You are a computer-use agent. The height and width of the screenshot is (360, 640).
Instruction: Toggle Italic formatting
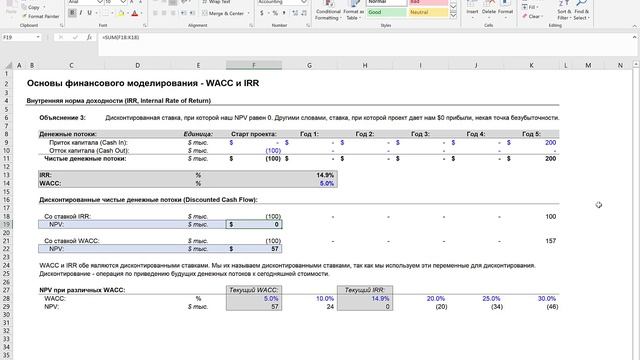click(81, 13)
